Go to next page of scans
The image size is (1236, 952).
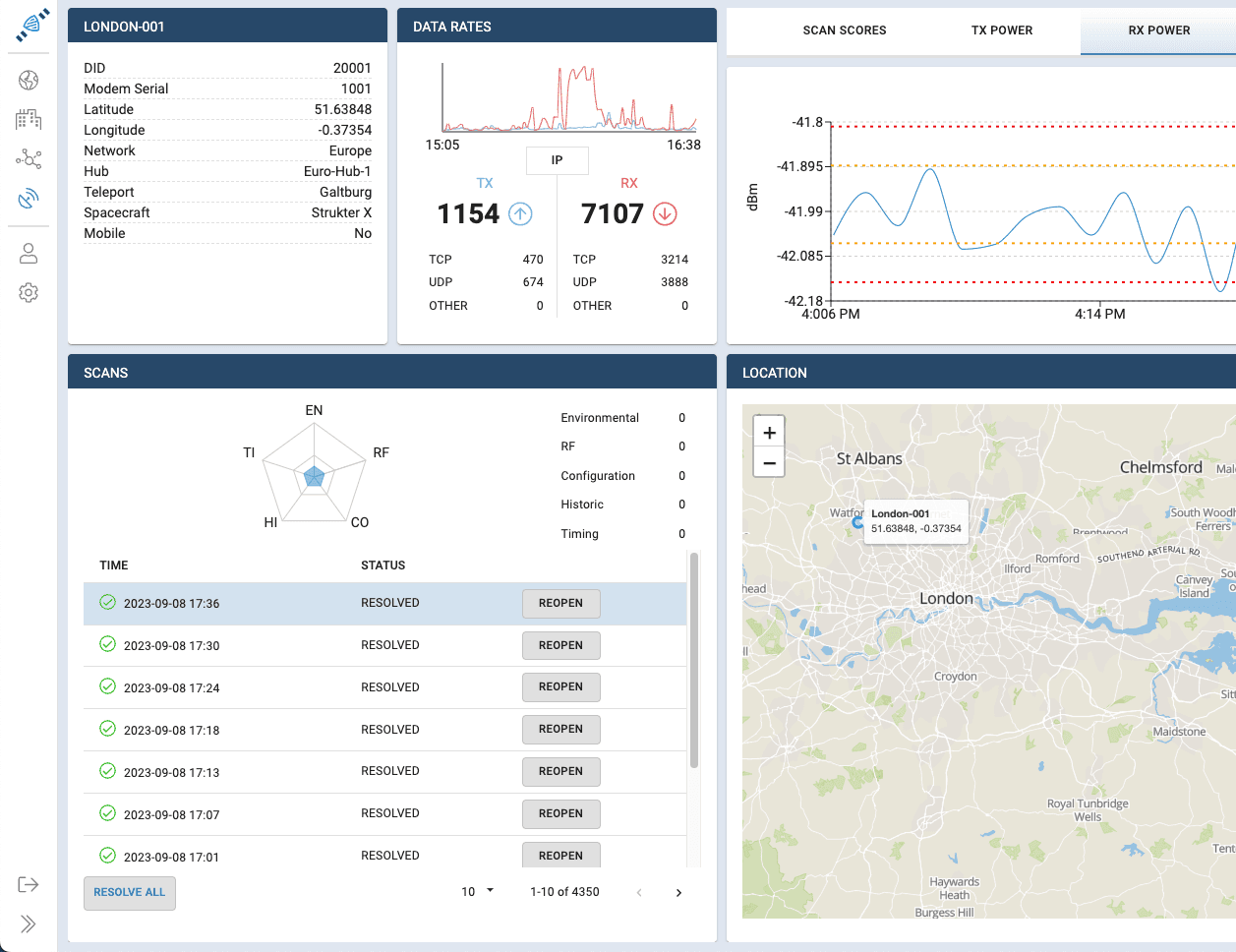pyautogui.click(x=678, y=893)
